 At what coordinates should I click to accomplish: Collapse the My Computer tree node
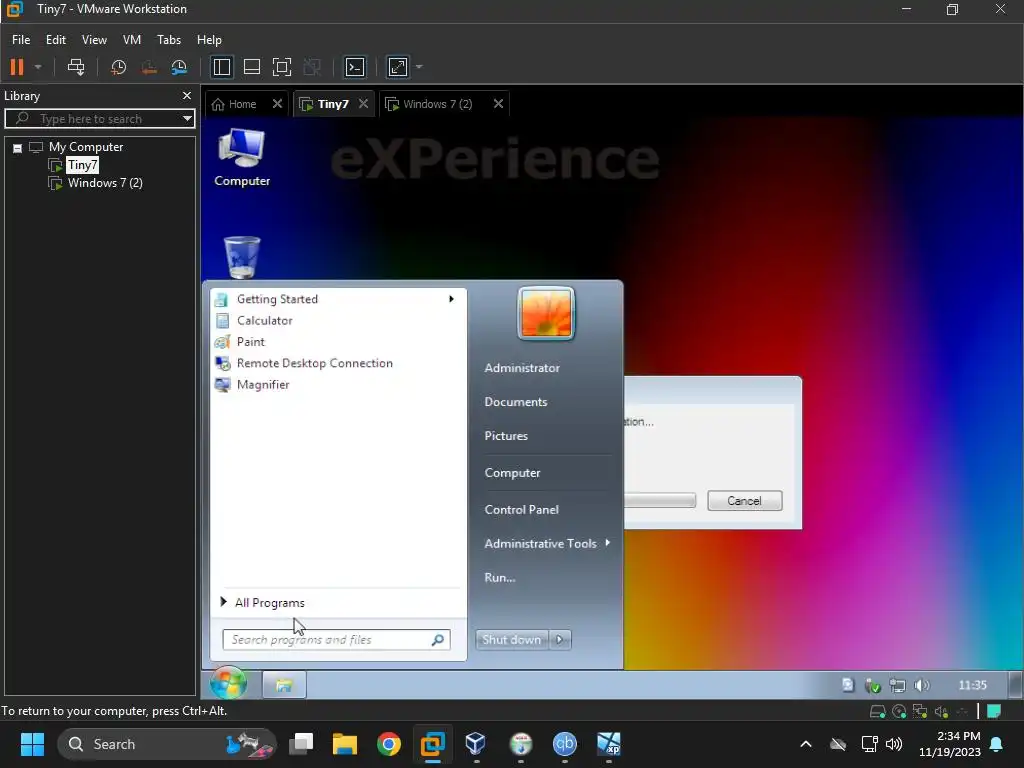(18, 148)
